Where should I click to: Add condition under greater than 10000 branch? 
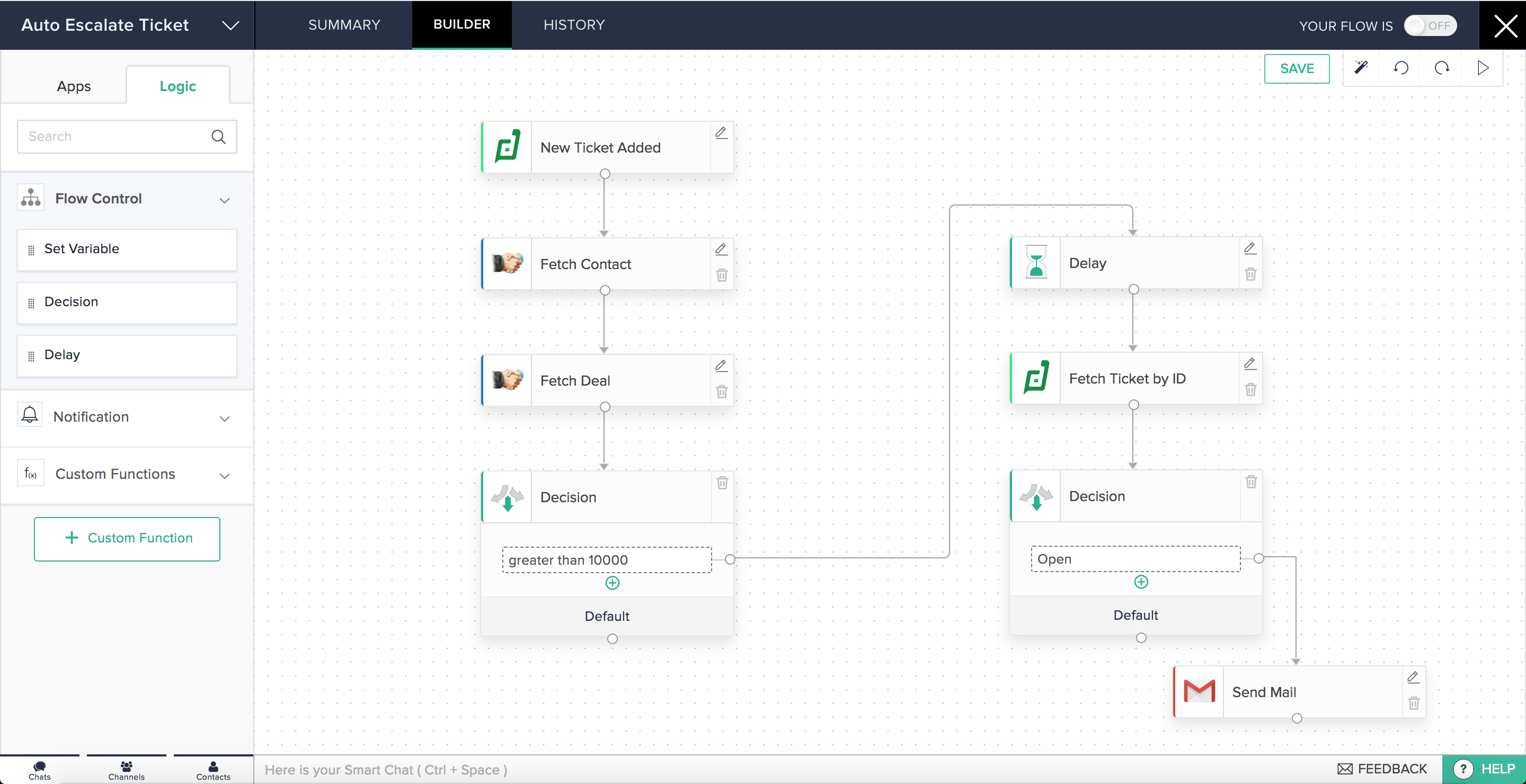tap(612, 583)
